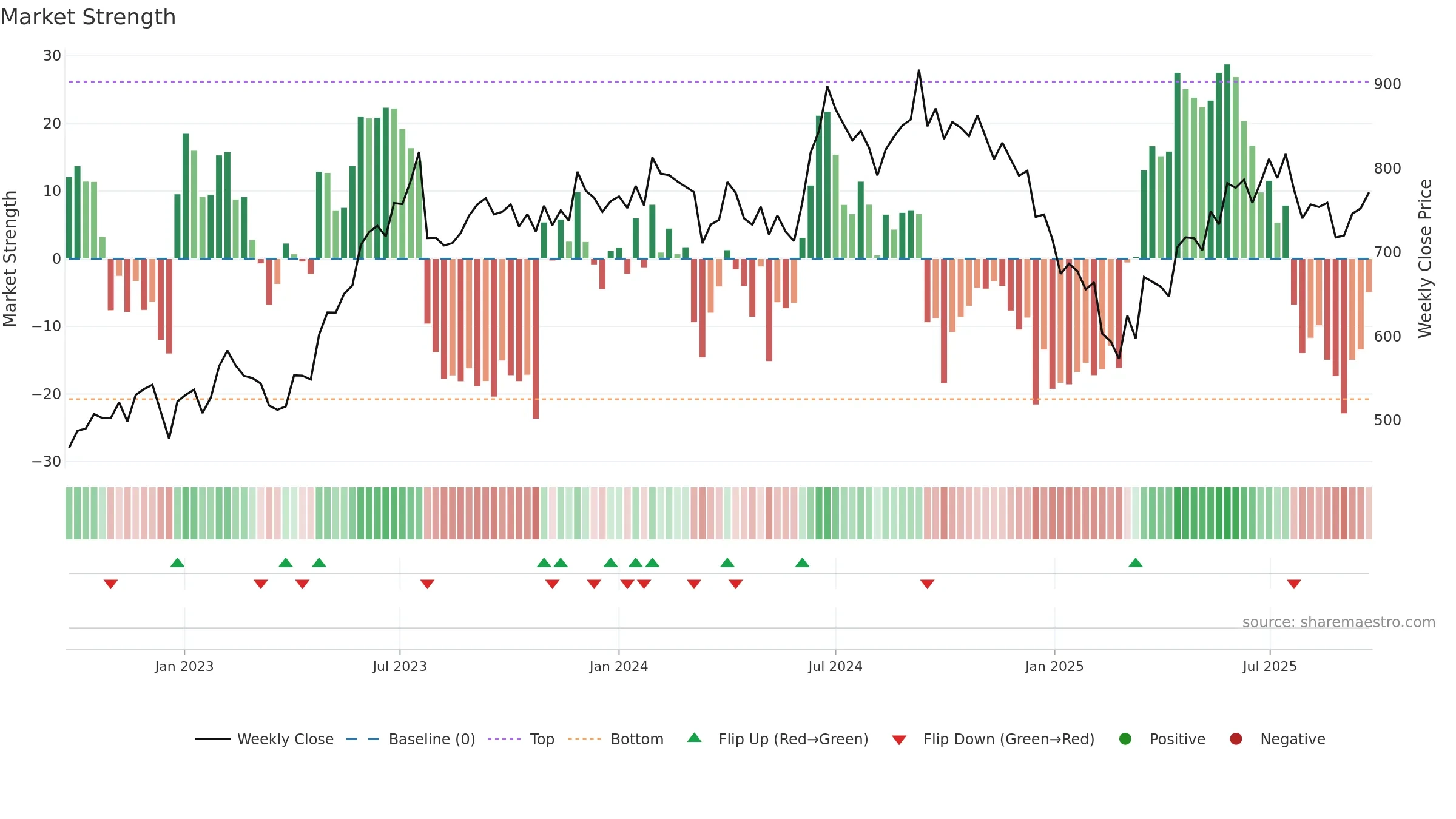
Task: Click the Jul 2023 axis label
Action: (400, 666)
